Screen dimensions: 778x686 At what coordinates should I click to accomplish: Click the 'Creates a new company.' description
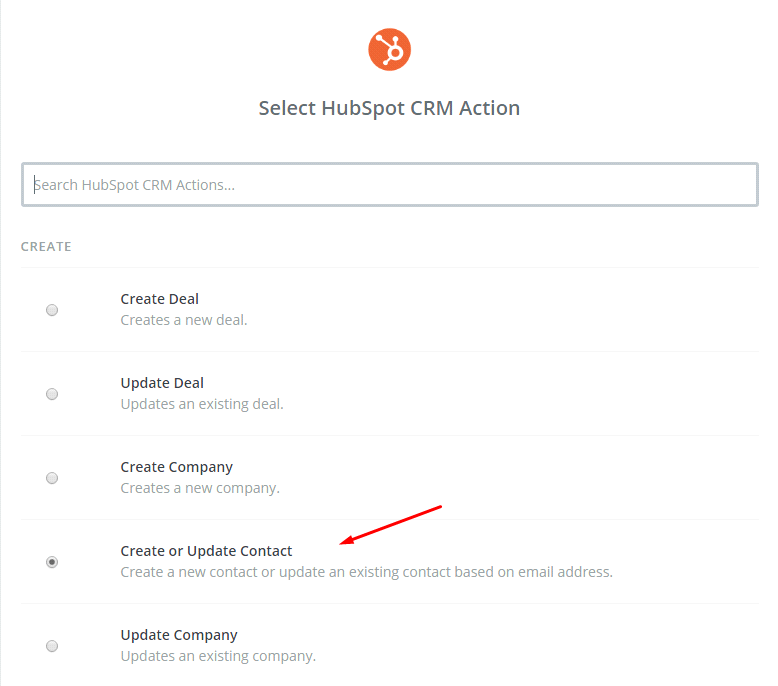click(200, 488)
